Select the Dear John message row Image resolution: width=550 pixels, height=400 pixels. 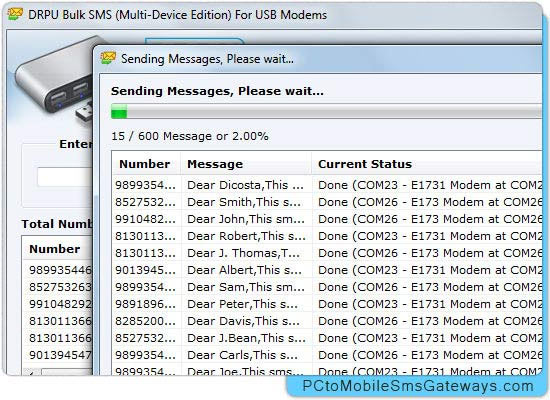coord(327,219)
